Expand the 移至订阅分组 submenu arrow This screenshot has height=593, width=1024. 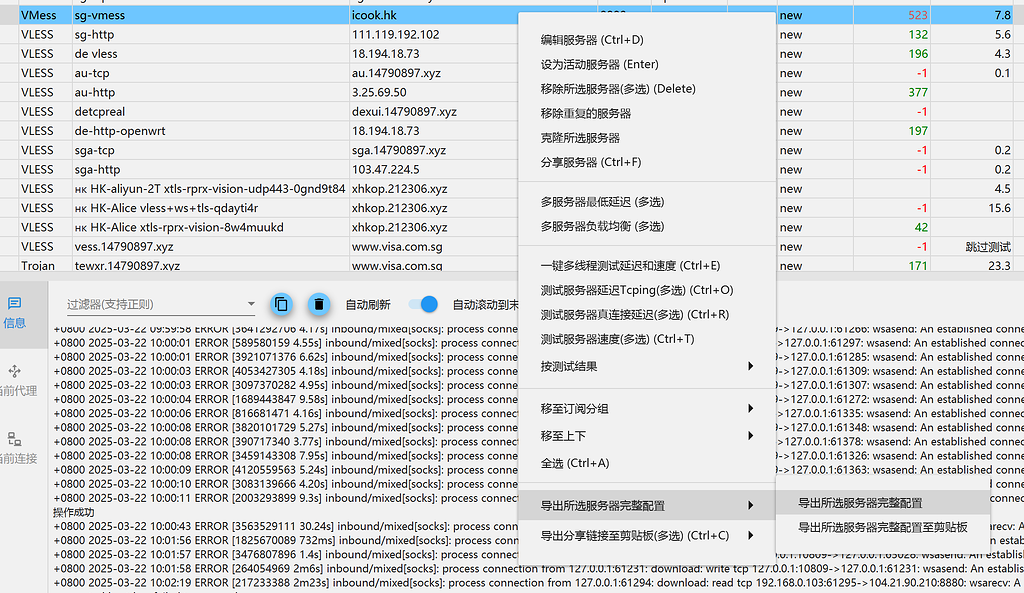coord(750,408)
